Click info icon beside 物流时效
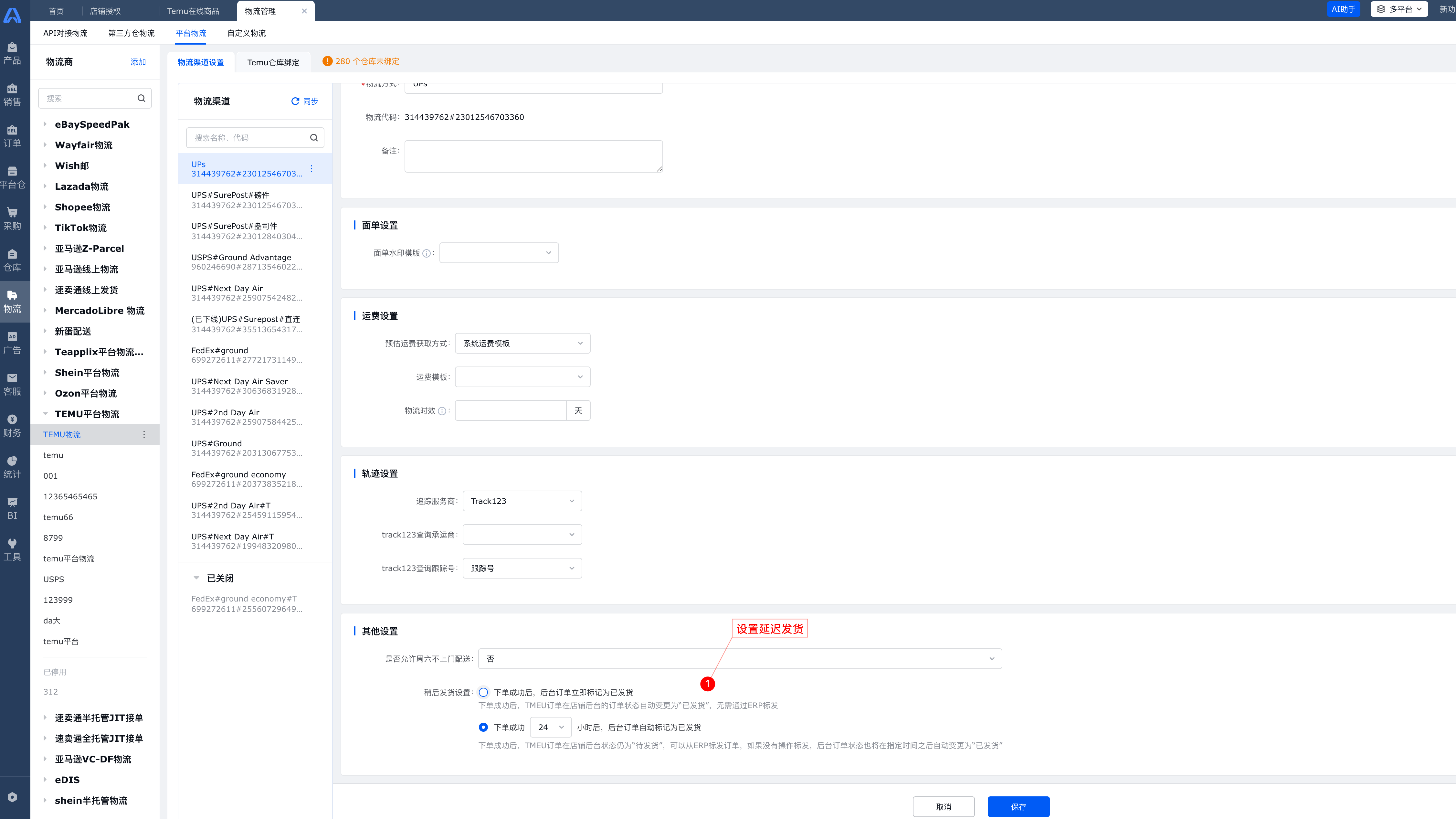 442,411
